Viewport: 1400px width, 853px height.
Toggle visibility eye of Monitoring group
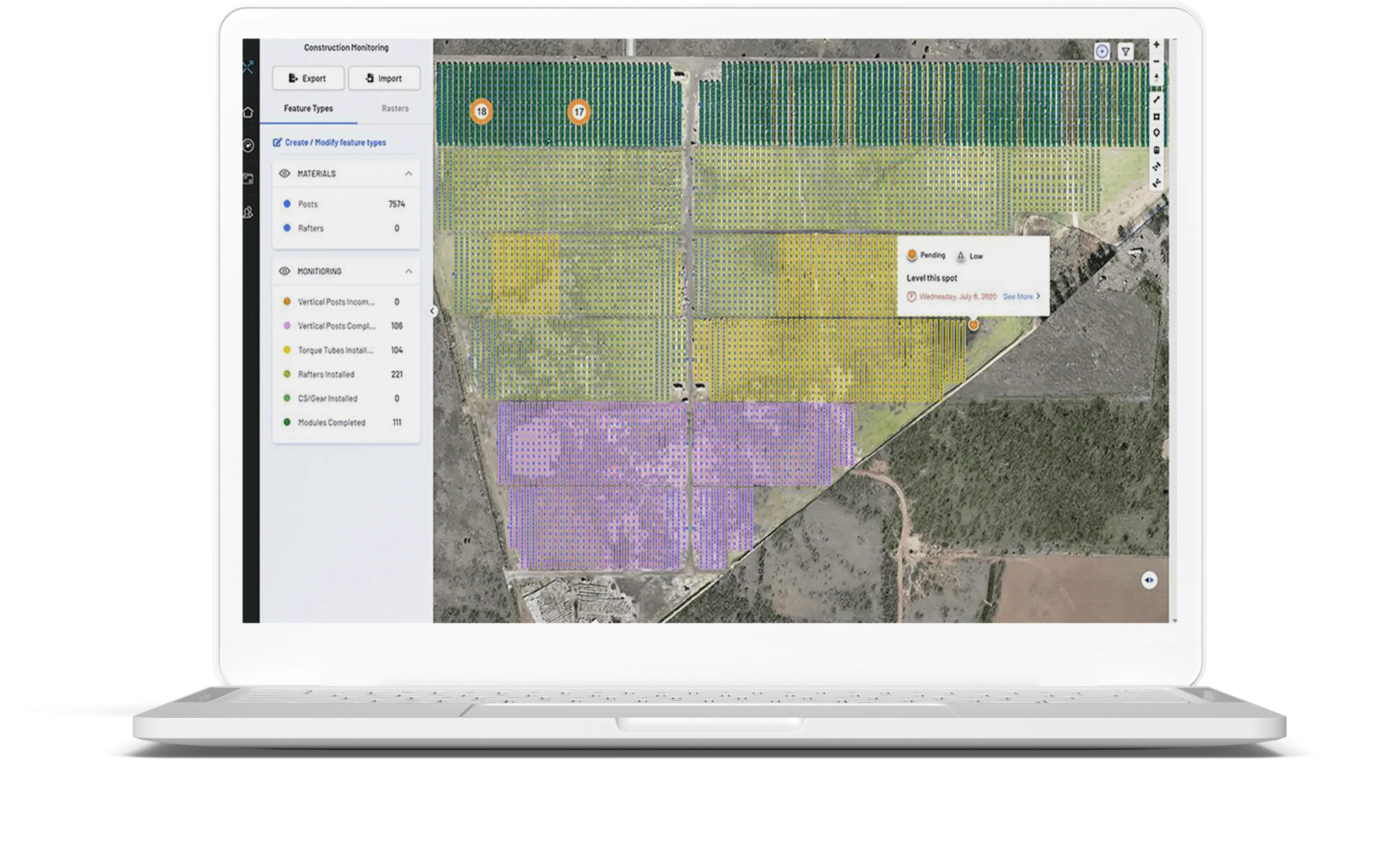tap(284, 271)
